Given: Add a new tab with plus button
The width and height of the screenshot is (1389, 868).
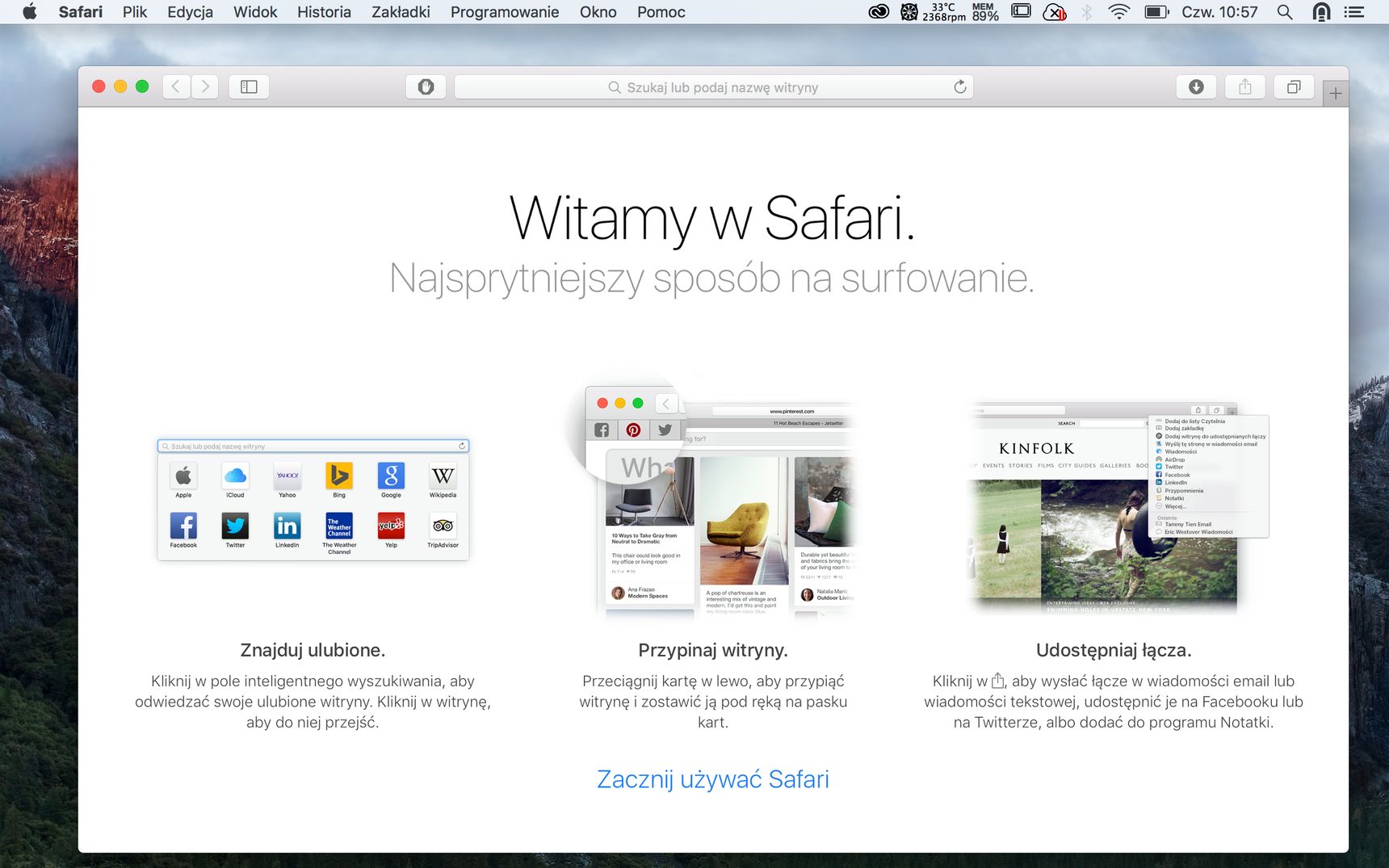Looking at the screenshot, I should [x=1336, y=94].
